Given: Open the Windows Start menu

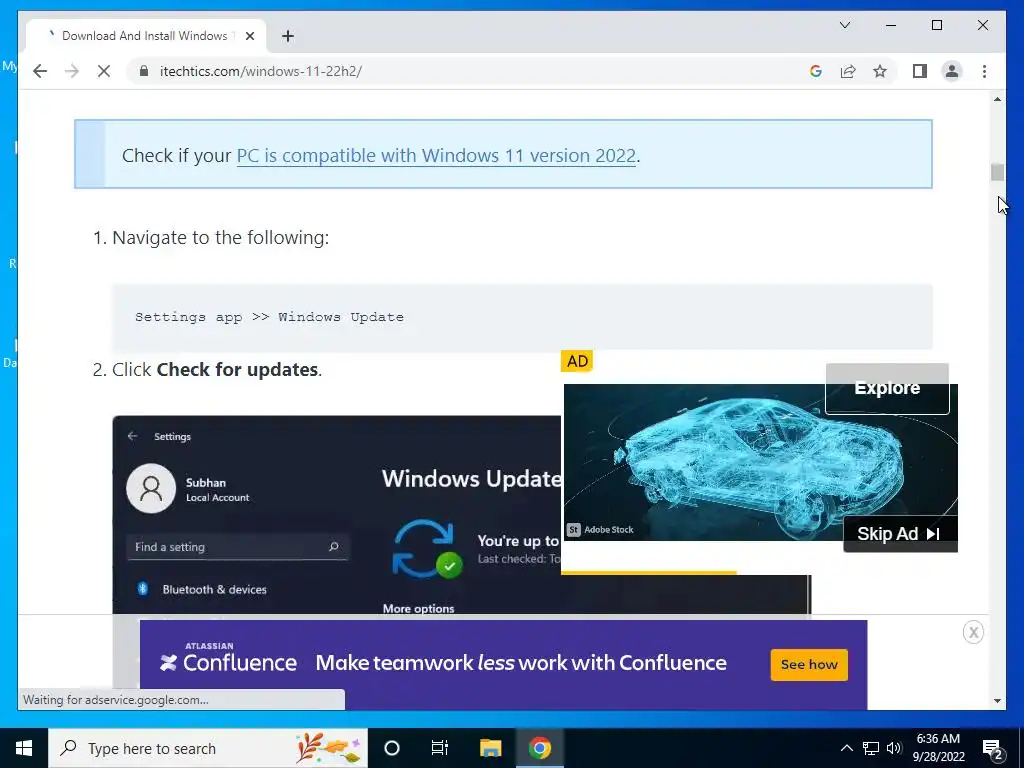Looking at the screenshot, I should (24, 748).
